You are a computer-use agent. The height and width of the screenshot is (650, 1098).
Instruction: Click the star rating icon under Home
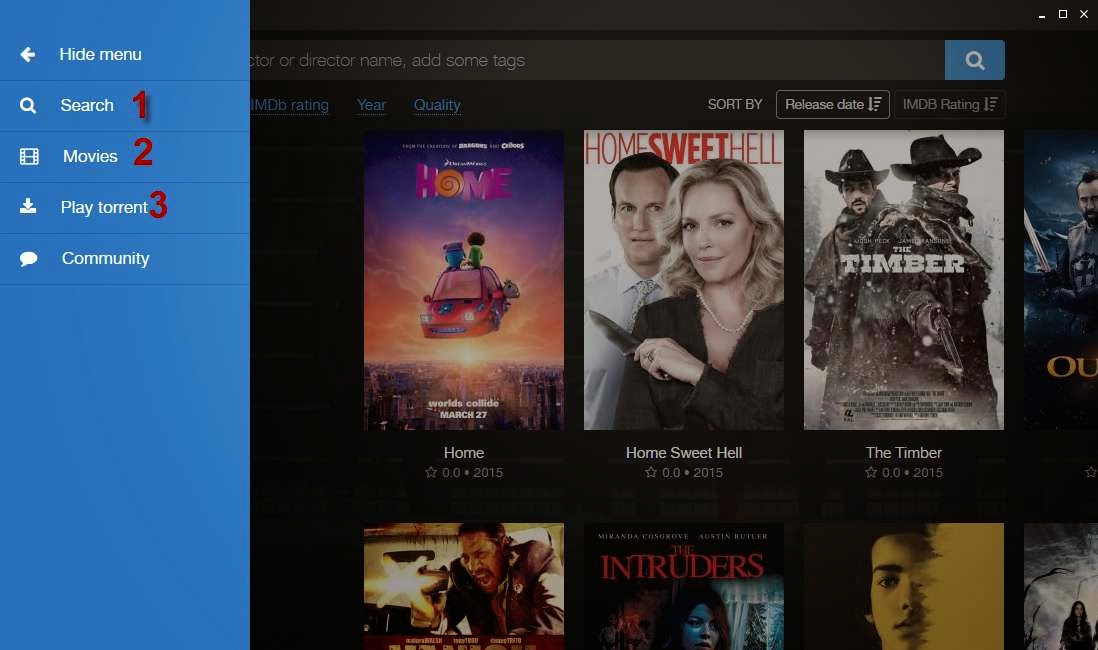pos(431,473)
